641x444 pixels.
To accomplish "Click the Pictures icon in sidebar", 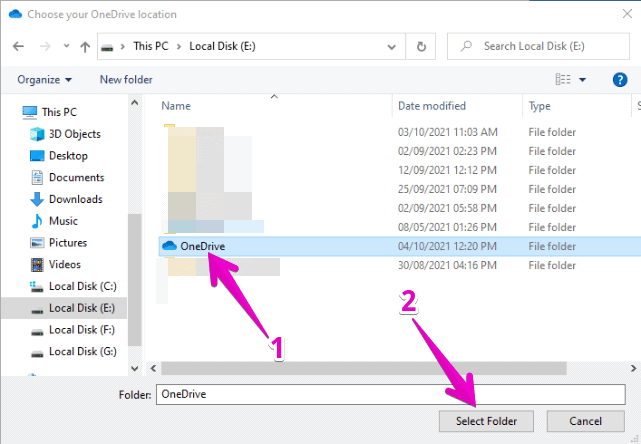I will [37, 243].
